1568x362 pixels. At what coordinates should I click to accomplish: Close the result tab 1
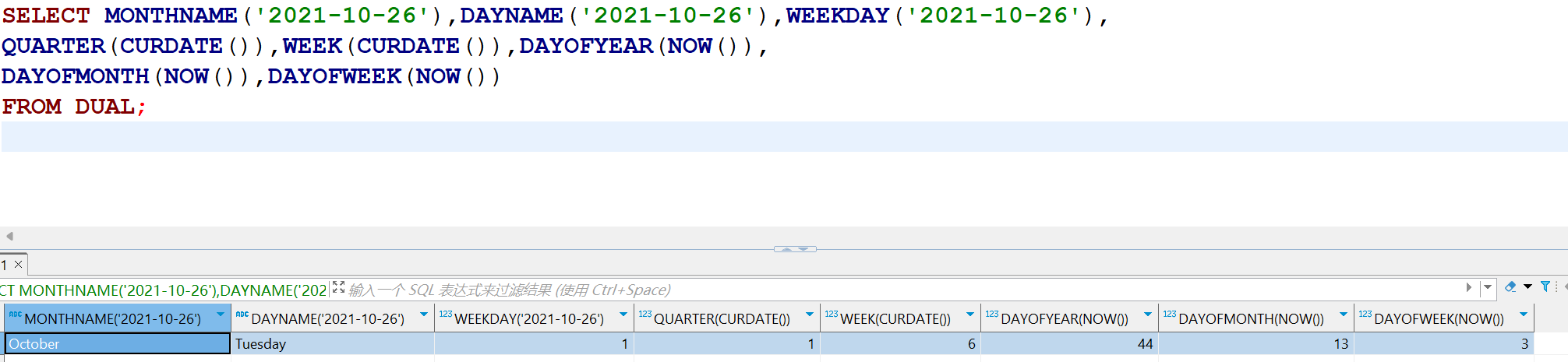(x=19, y=265)
